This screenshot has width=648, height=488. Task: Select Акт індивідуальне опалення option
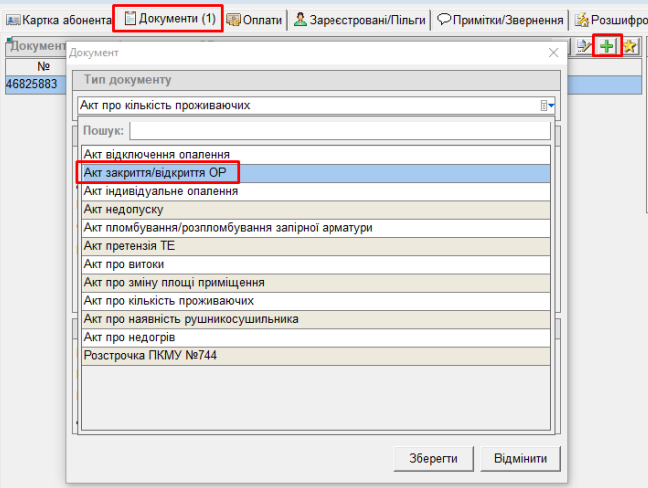coord(315,191)
